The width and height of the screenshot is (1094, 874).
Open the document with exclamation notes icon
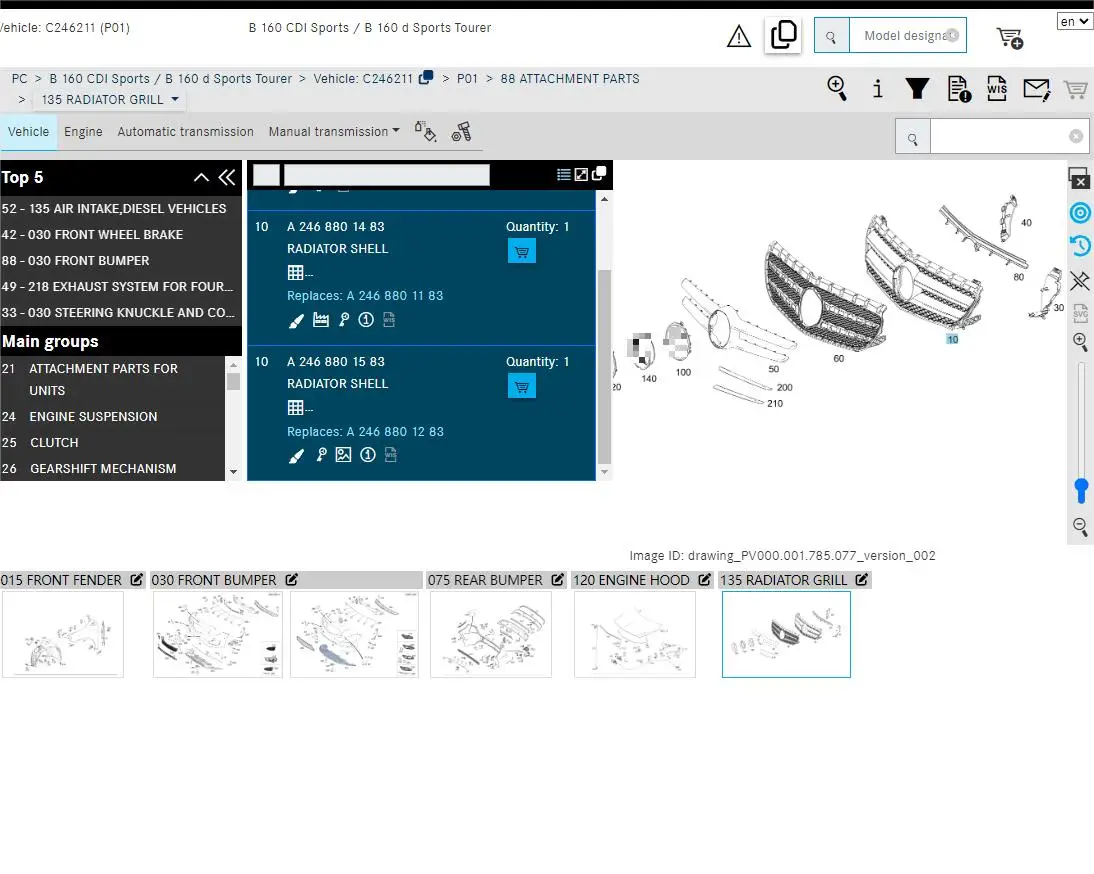click(959, 89)
